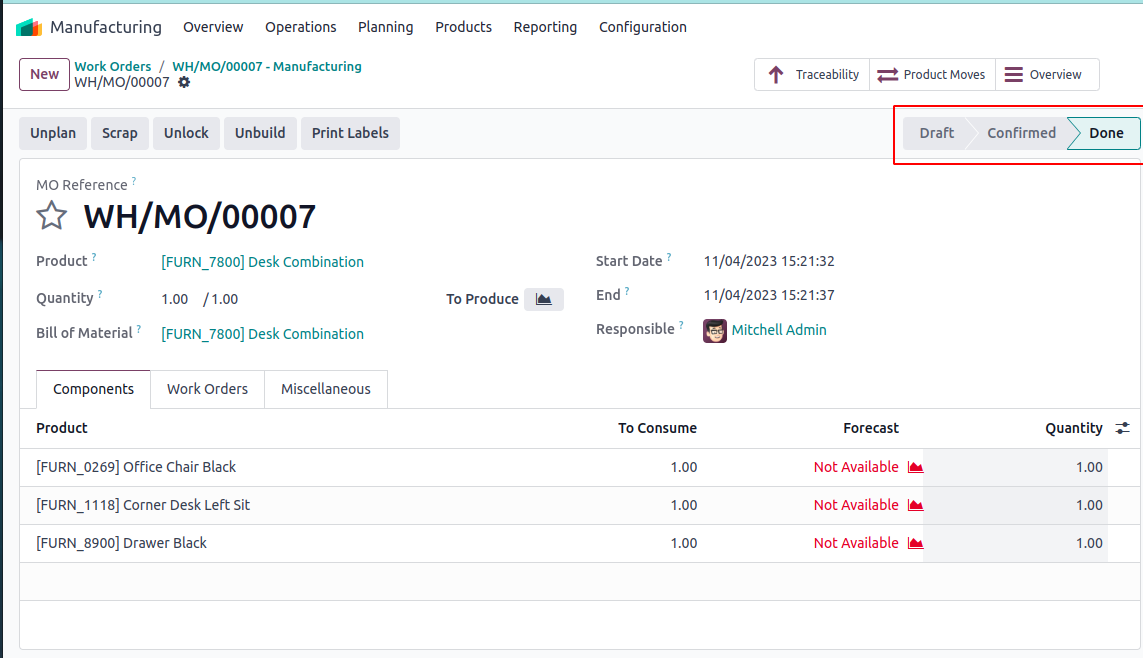Select the Confirmed status stage
Screen dimensions: 1143x658
[1021, 133]
